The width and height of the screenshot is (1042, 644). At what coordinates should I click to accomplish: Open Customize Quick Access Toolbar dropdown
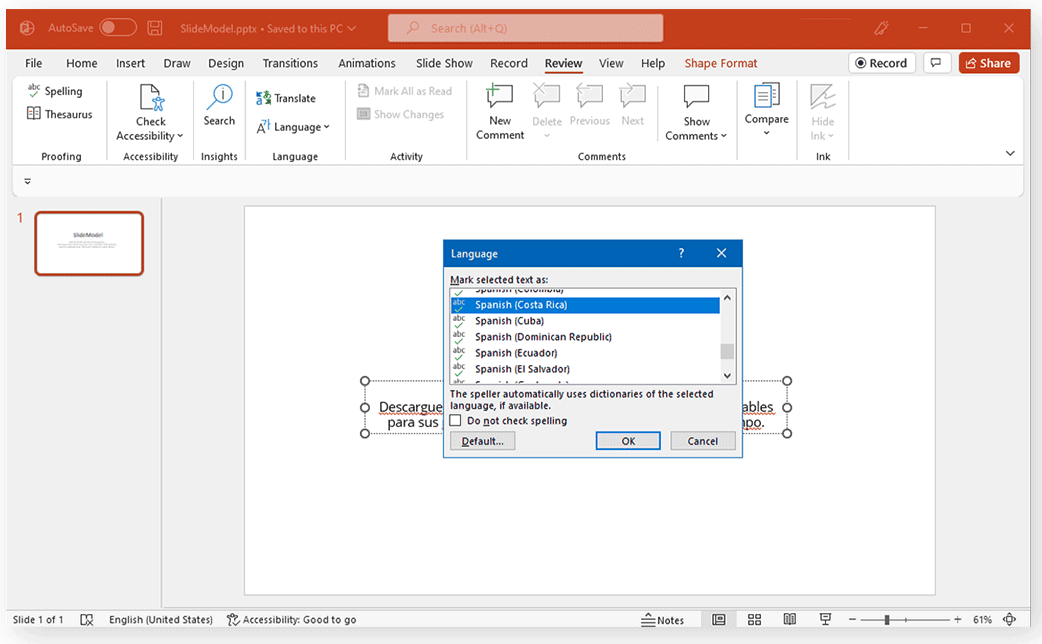tap(27, 181)
